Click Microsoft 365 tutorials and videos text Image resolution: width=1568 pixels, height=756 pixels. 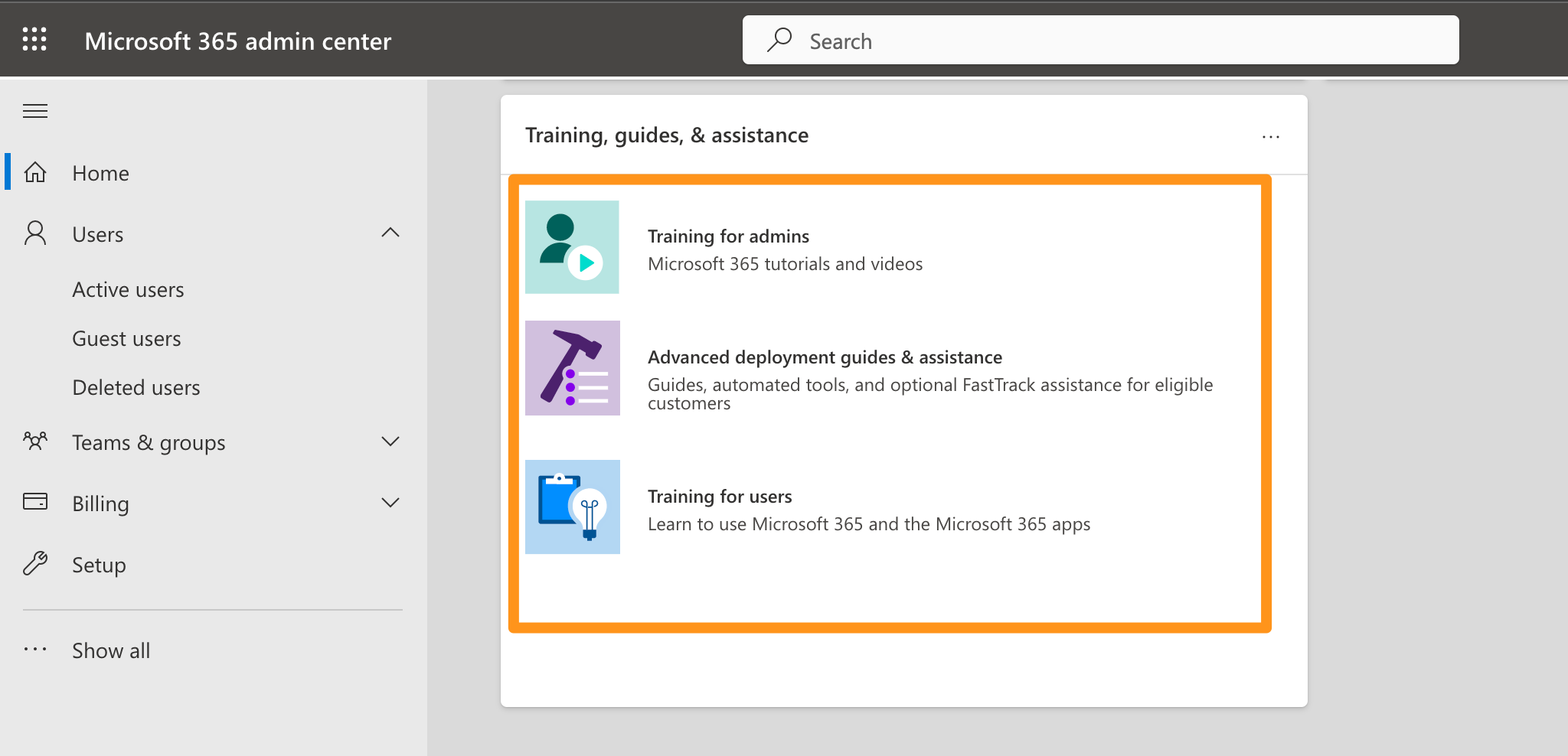[785, 264]
